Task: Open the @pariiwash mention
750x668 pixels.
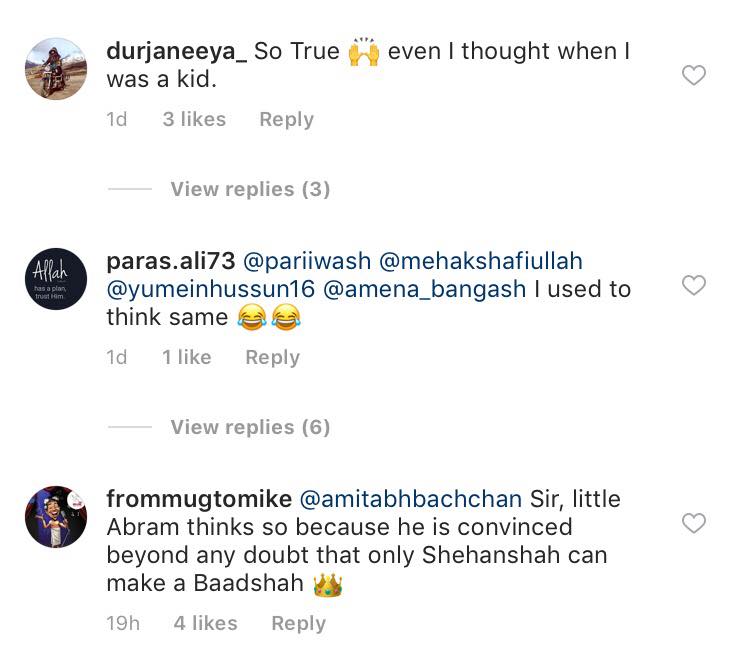Action: pyautogui.click(x=307, y=261)
